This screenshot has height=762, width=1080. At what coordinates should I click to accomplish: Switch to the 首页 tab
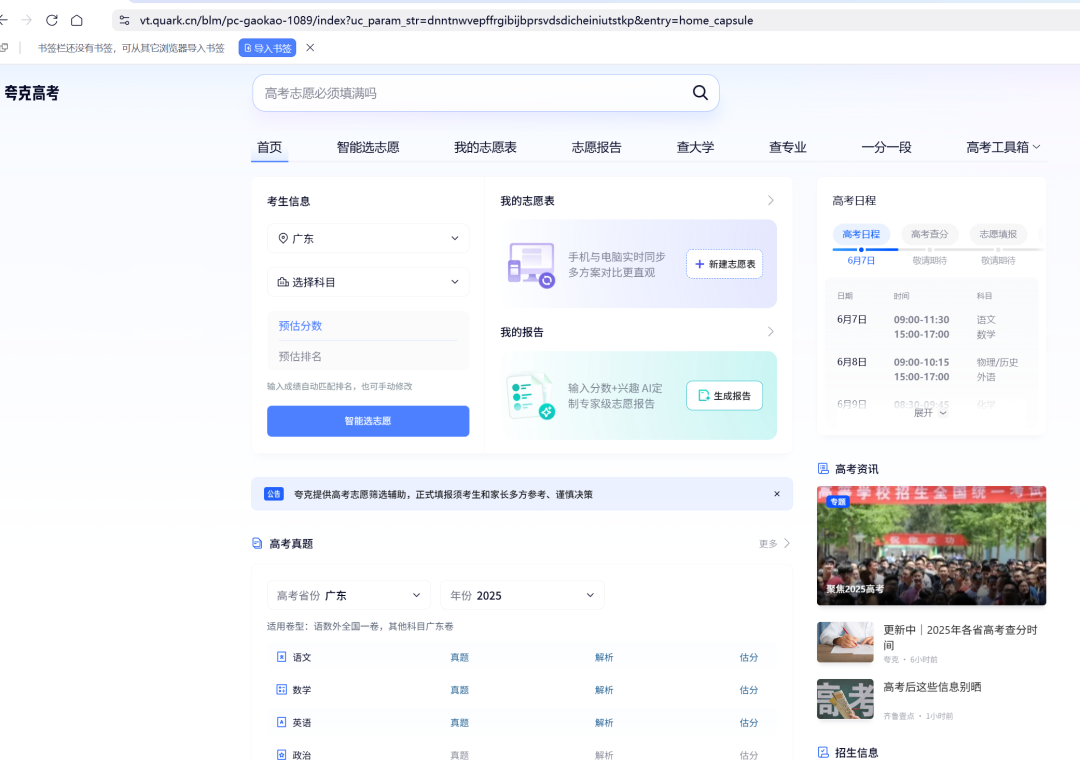tap(269, 147)
